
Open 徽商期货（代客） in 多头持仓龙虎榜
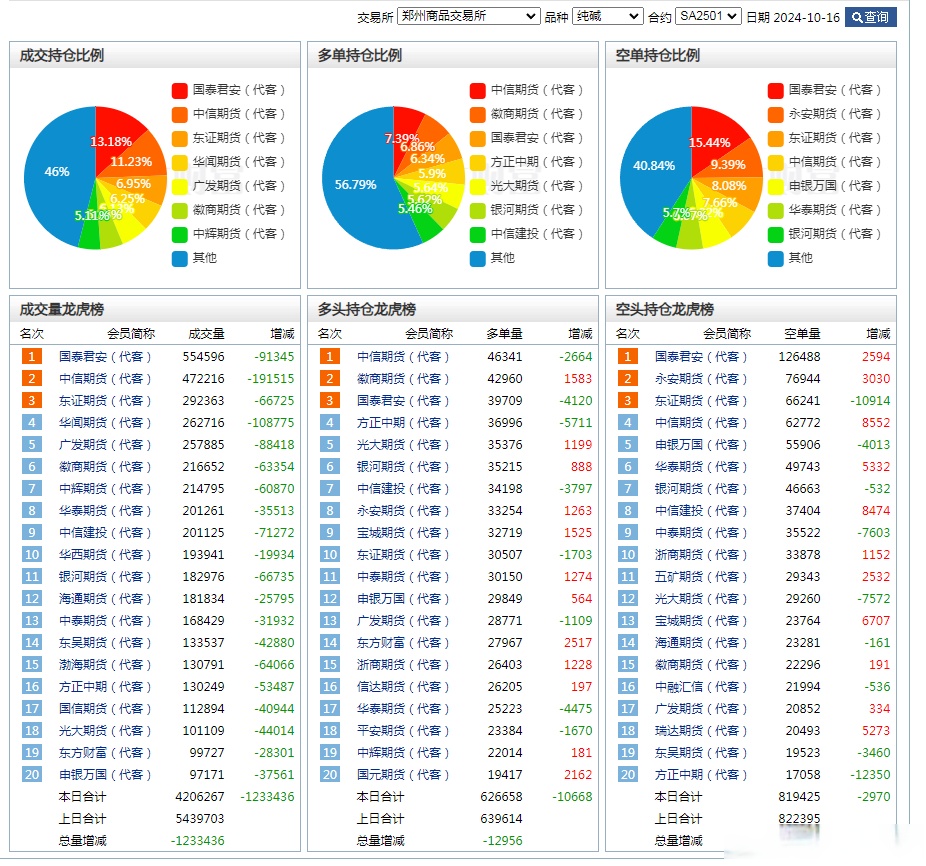coord(403,379)
